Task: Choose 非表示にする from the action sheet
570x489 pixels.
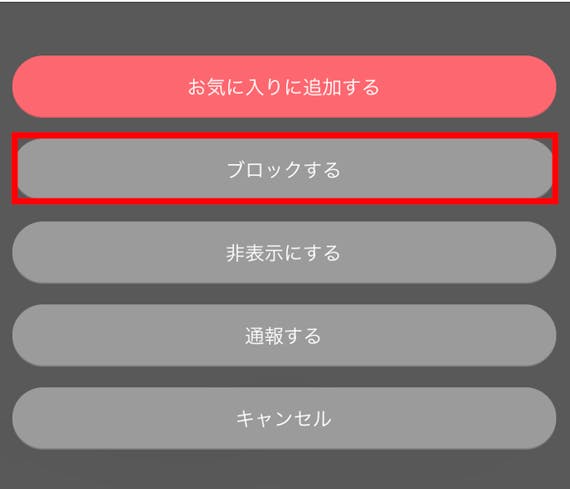Action: (284, 252)
